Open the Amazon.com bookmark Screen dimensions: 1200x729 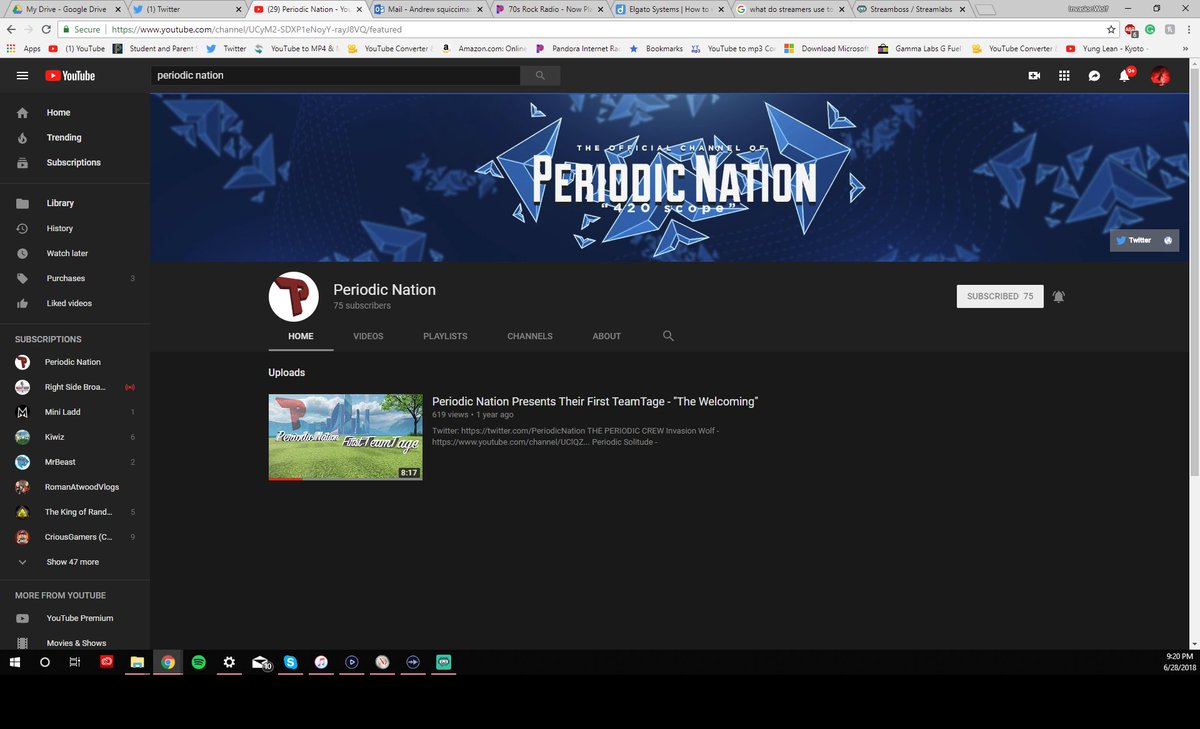[483, 48]
